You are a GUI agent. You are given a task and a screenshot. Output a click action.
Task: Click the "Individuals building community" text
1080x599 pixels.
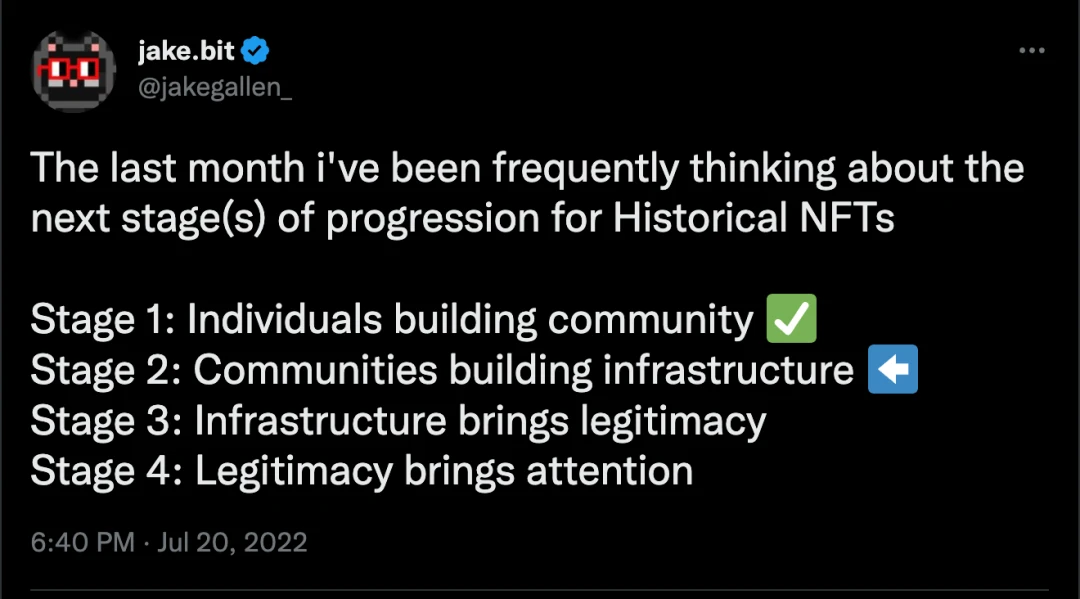(470, 320)
